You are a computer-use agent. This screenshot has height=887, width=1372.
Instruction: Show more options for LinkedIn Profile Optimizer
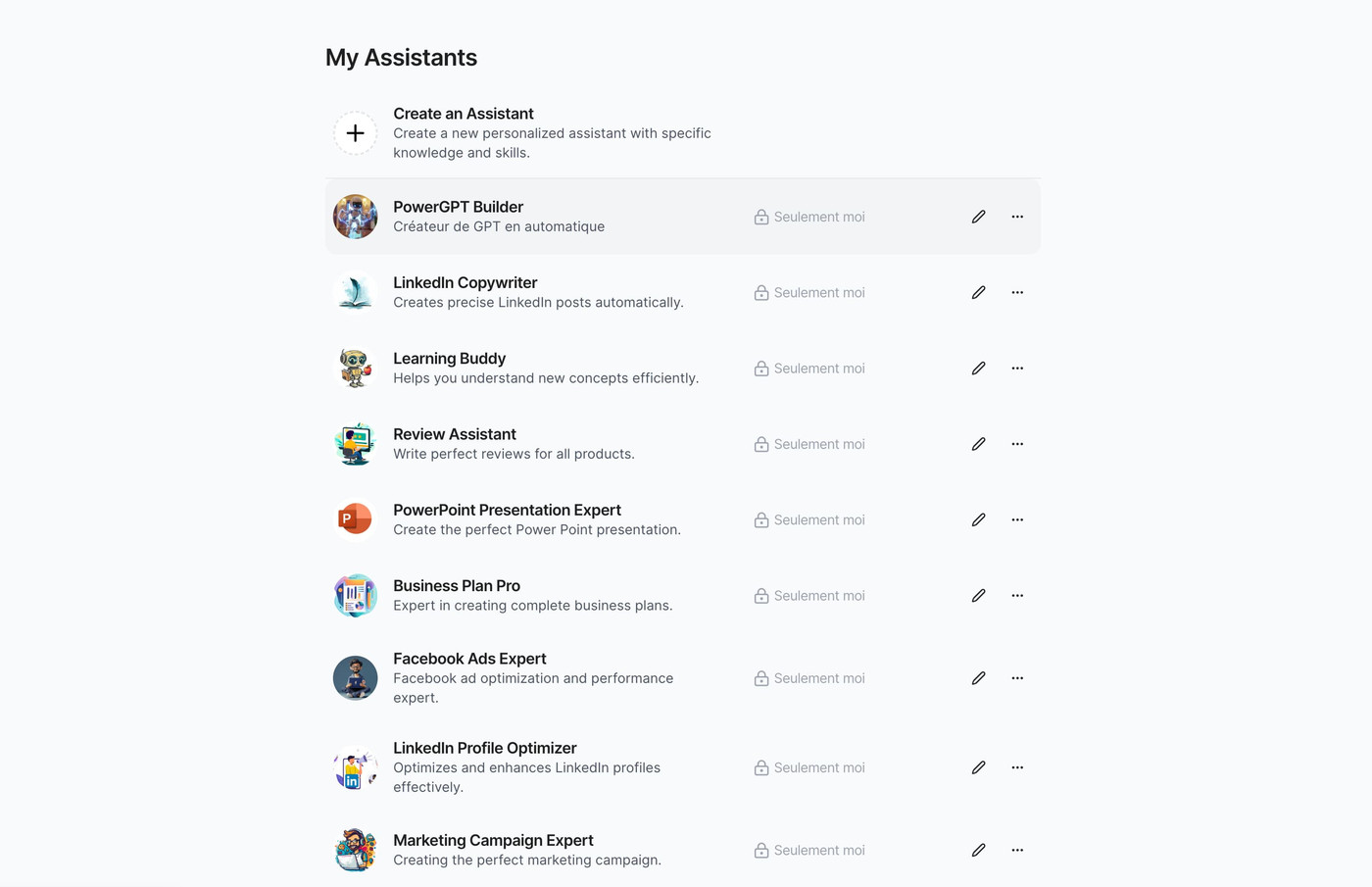click(1017, 767)
